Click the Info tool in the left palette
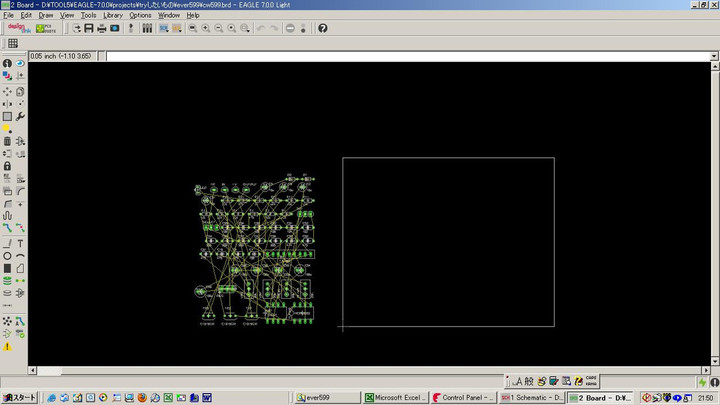 coord(7,63)
